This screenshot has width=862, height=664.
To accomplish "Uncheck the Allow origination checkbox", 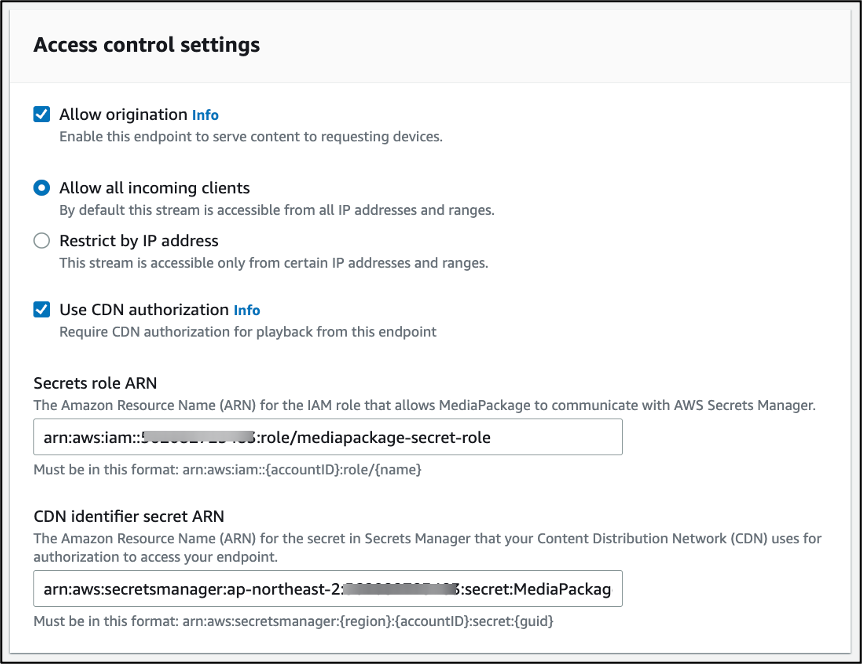I will pyautogui.click(x=42, y=114).
